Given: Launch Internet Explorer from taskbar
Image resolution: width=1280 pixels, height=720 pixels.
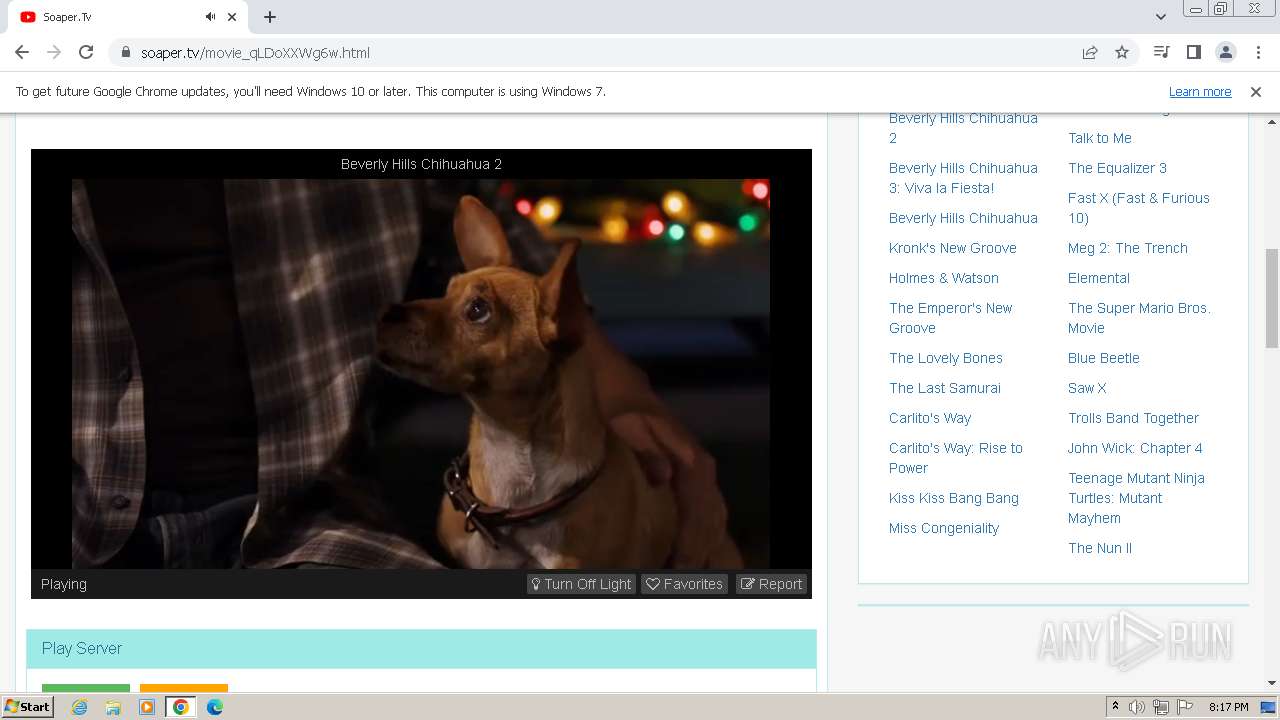Looking at the screenshot, I should tap(79, 707).
